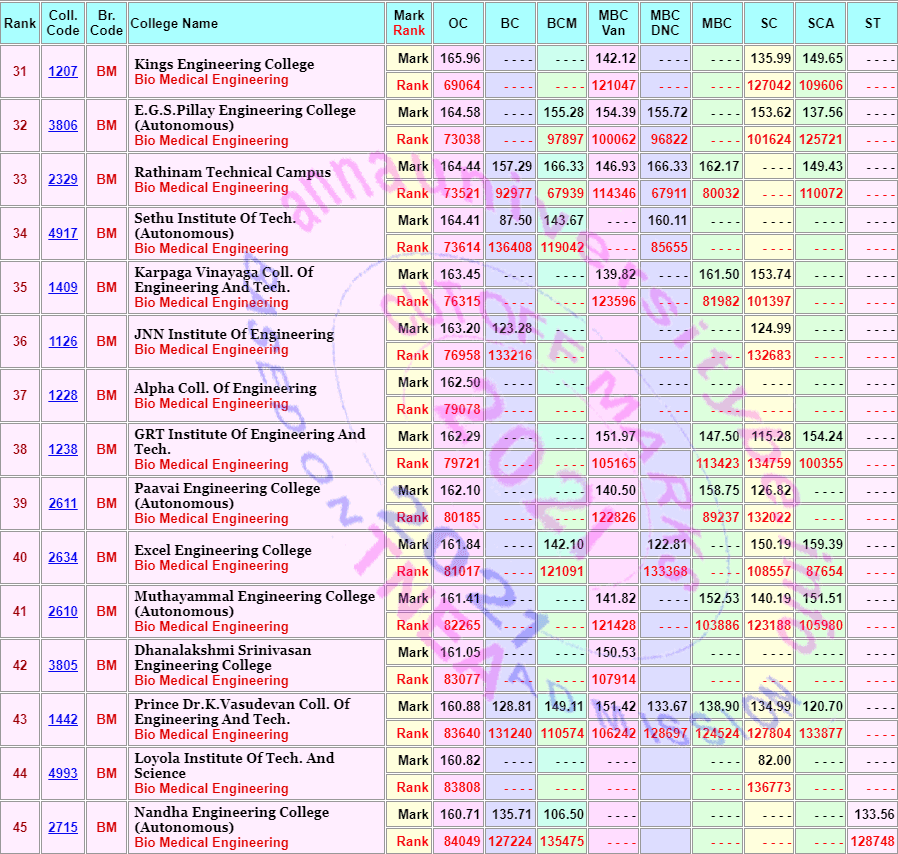Select Dhanalakshmi Srinivasan code 3805 link
898x854 pixels.
coord(63,666)
